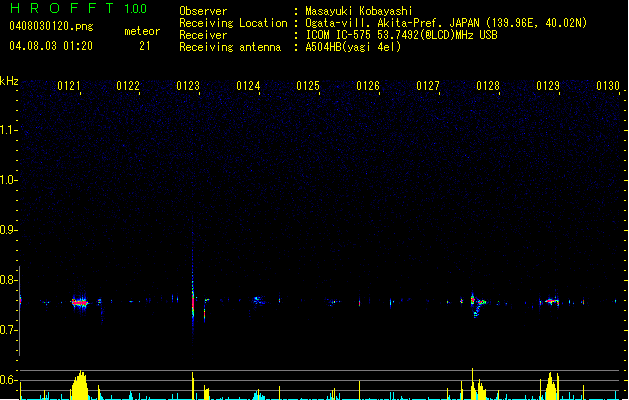Click the ICOM IC-575 receiver text
The image size is (629, 400).
coord(401,35)
